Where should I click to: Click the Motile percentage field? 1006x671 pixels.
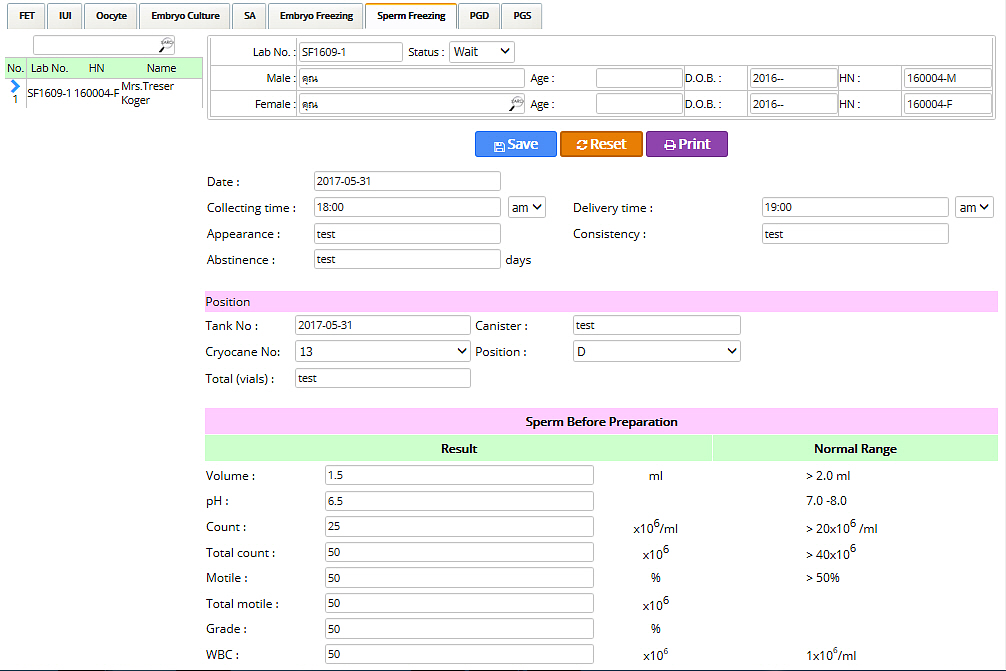pos(459,578)
